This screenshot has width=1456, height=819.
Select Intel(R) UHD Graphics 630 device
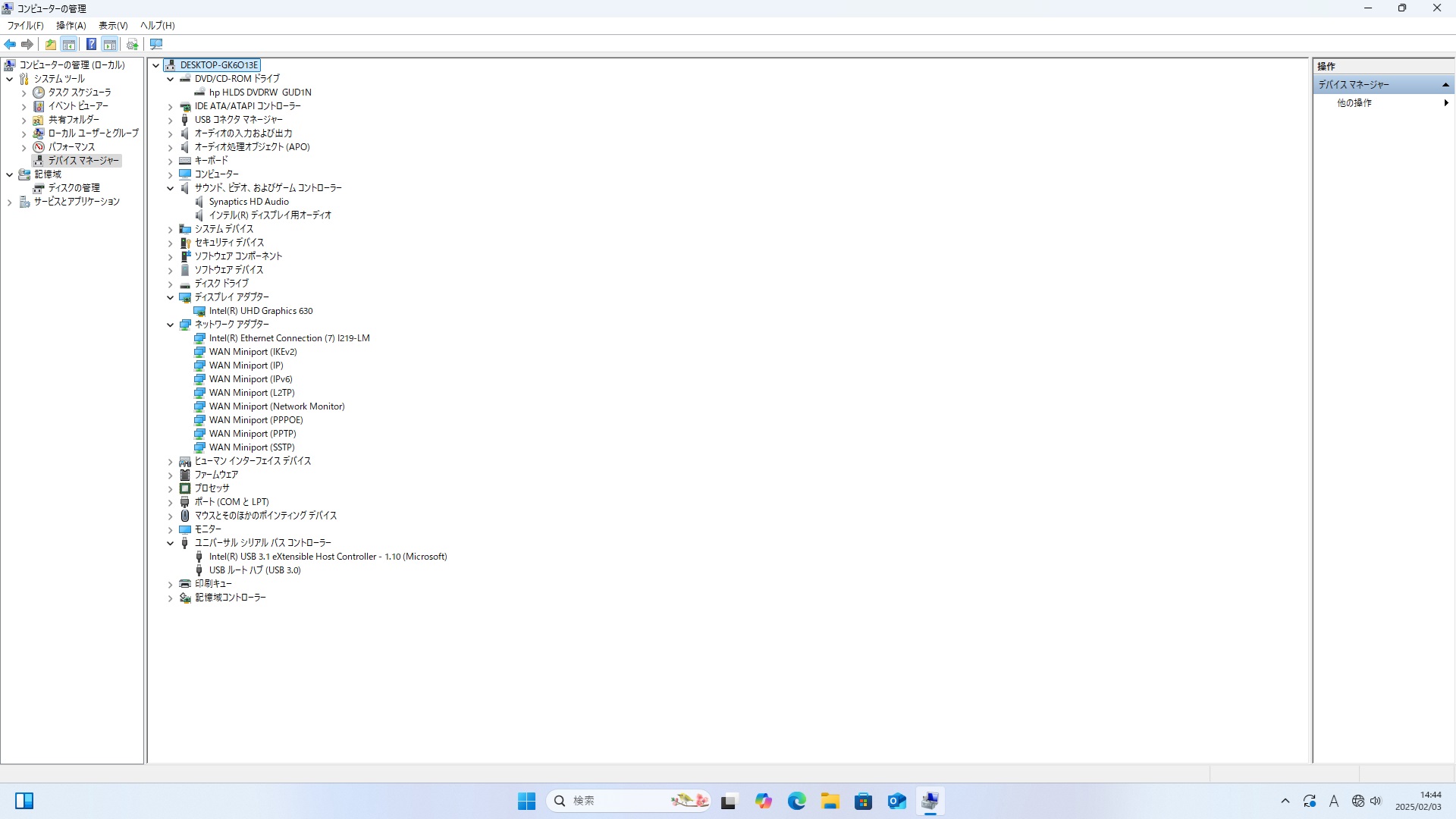coord(261,311)
